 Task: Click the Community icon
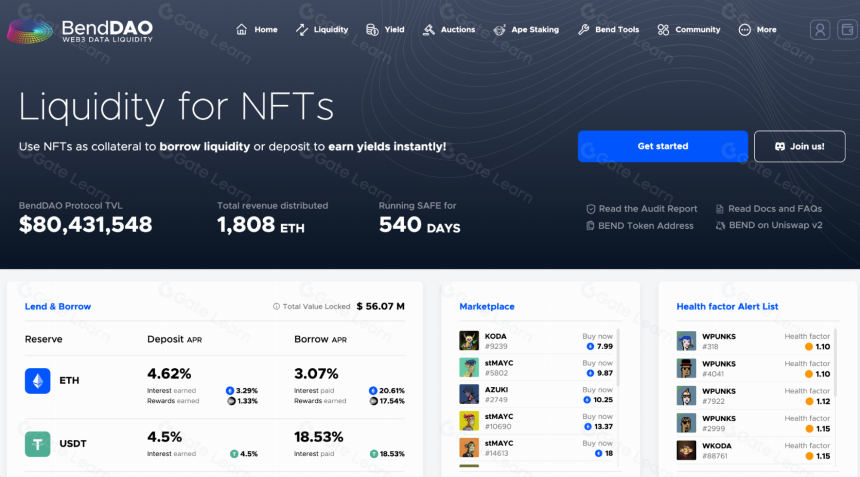[x=663, y=30]
